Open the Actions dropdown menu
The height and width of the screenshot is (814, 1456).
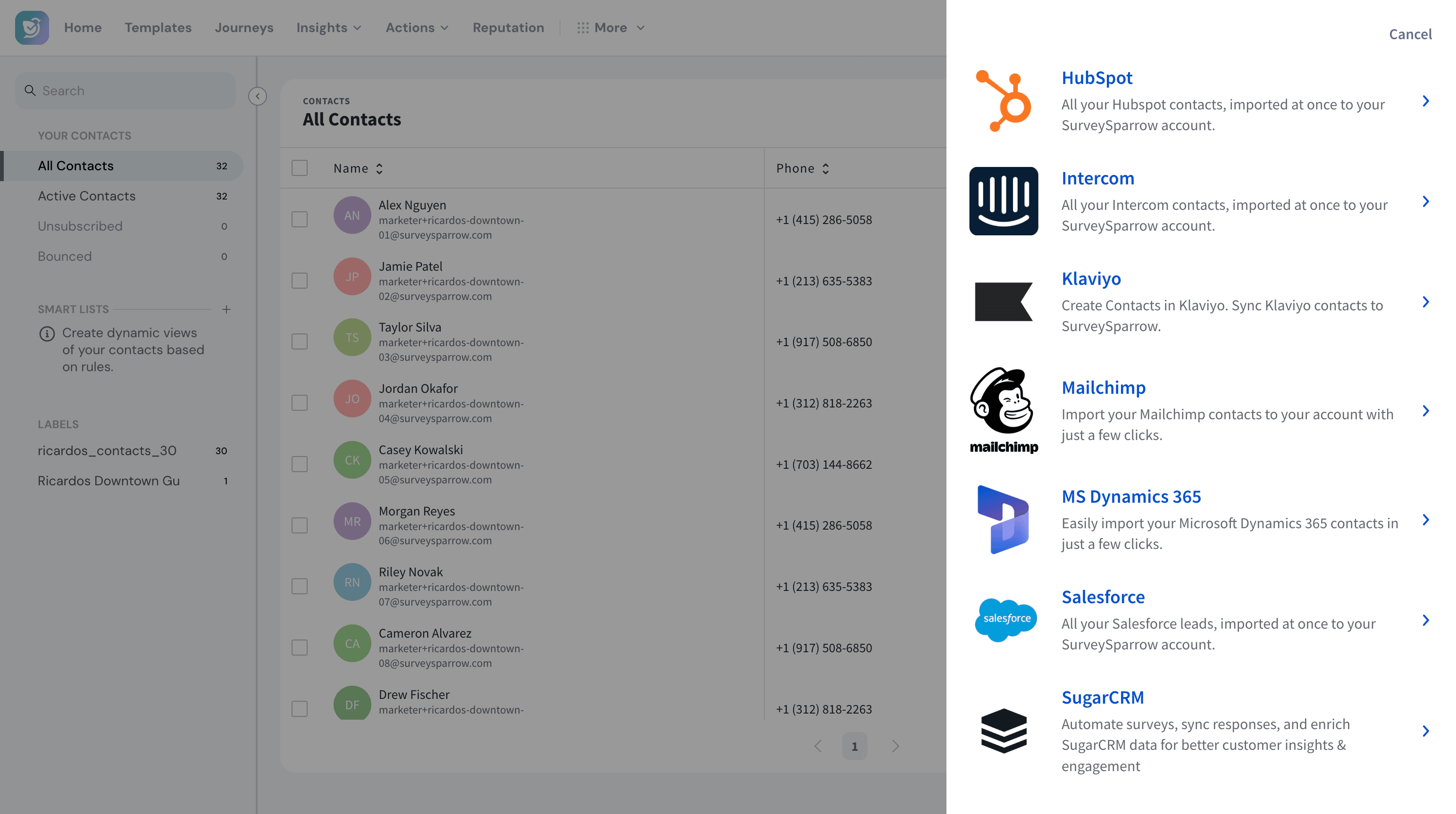pos(417,27)
